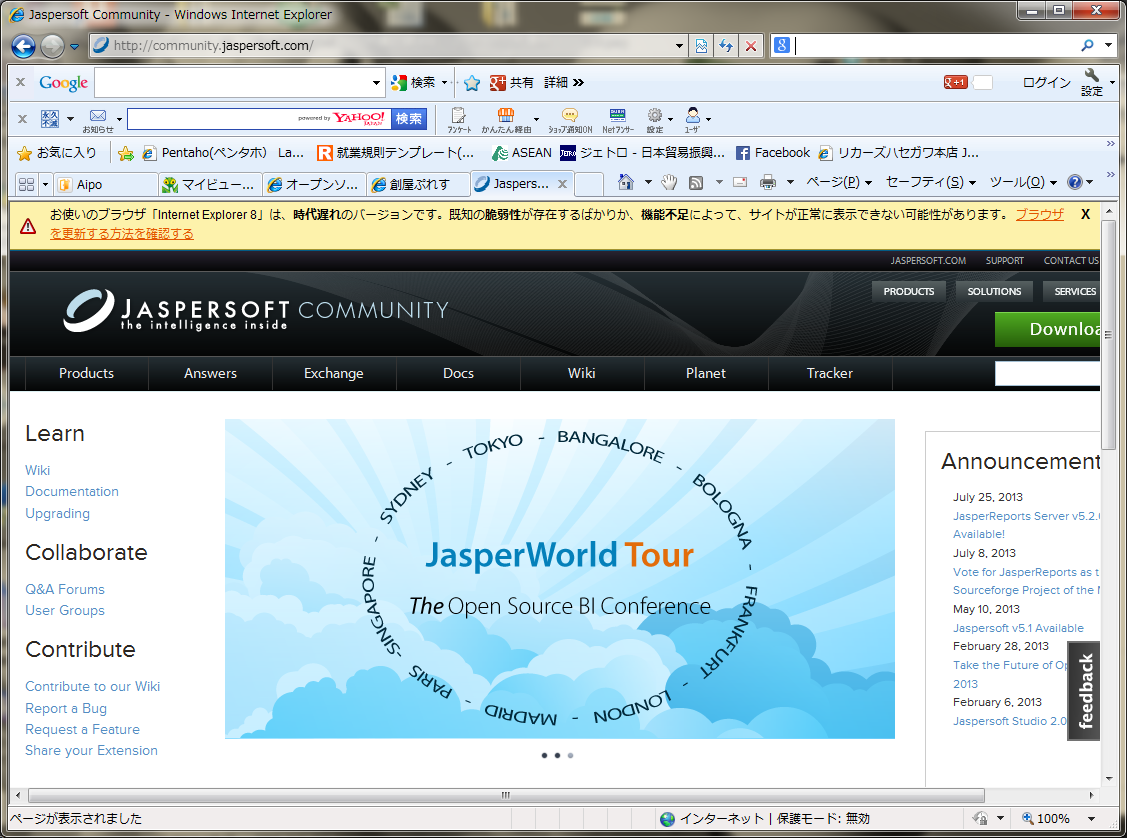Click the Report a Bug link
The image size is (1127, 838).
(66, 709)
